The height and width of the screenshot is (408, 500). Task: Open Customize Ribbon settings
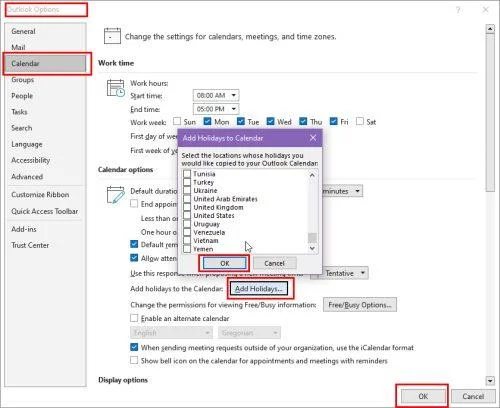[45, 195]
